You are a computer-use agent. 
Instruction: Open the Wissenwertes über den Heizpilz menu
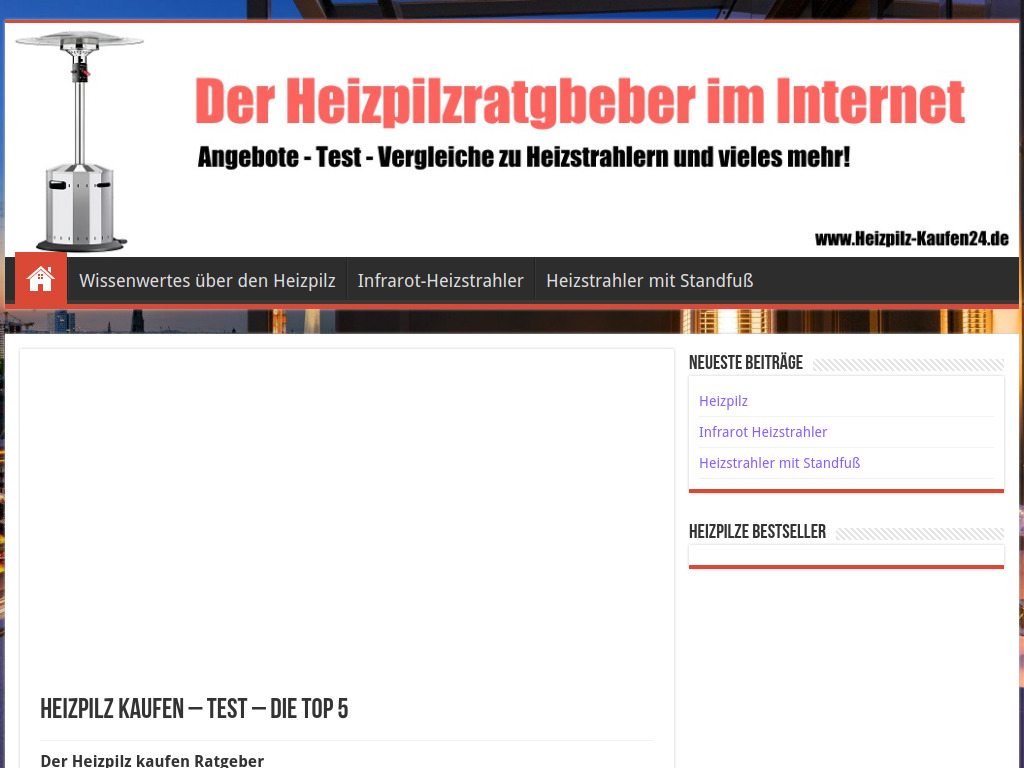tap(207, 280)
